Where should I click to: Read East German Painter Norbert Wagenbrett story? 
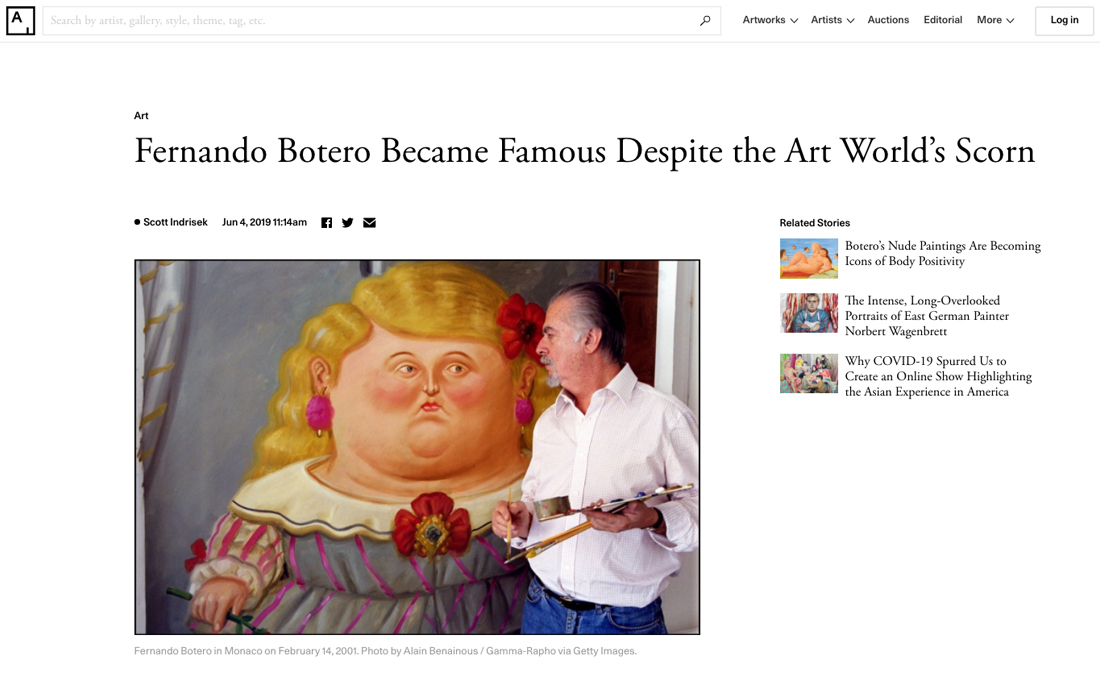[926, 316]
